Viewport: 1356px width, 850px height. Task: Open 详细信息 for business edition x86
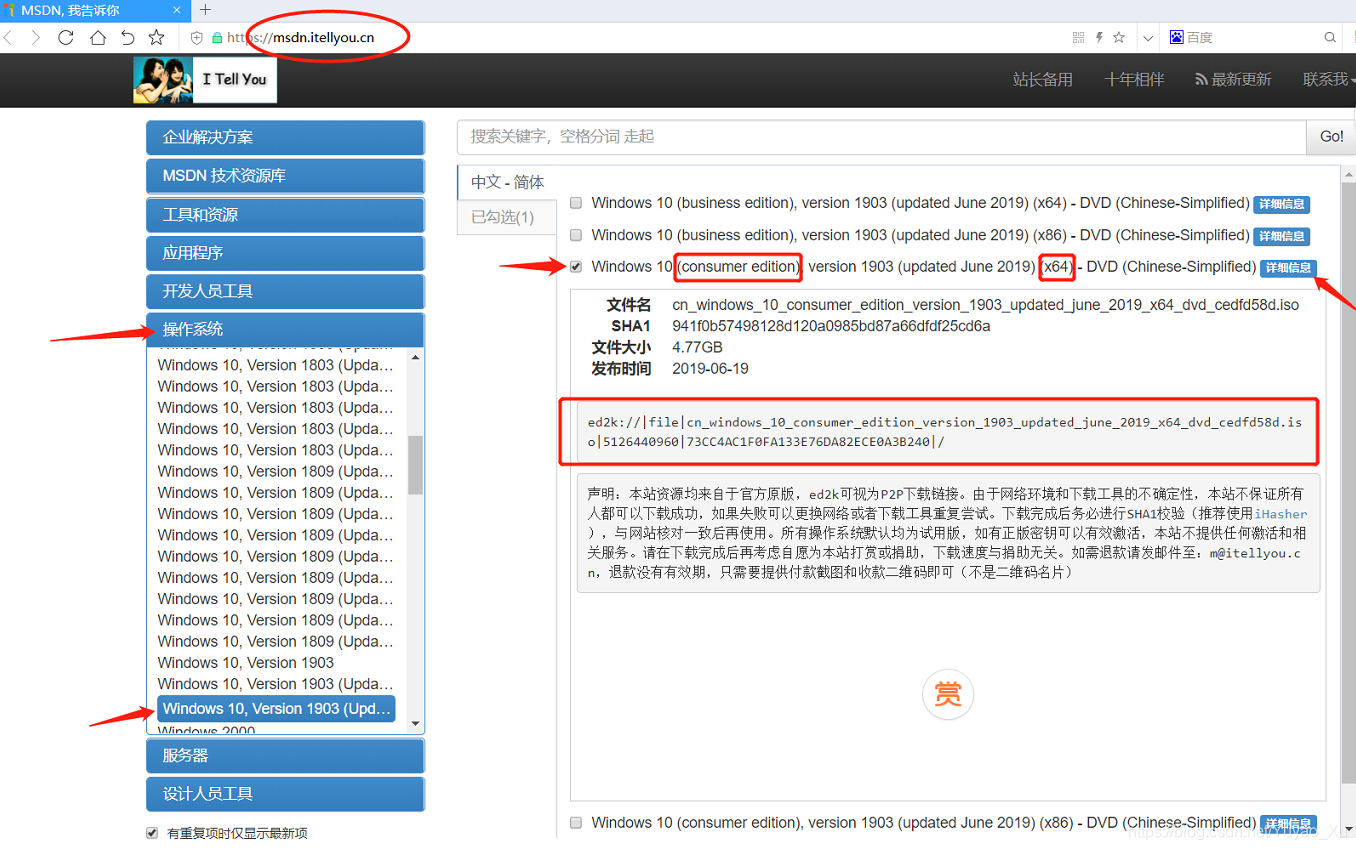[1281, 236]
